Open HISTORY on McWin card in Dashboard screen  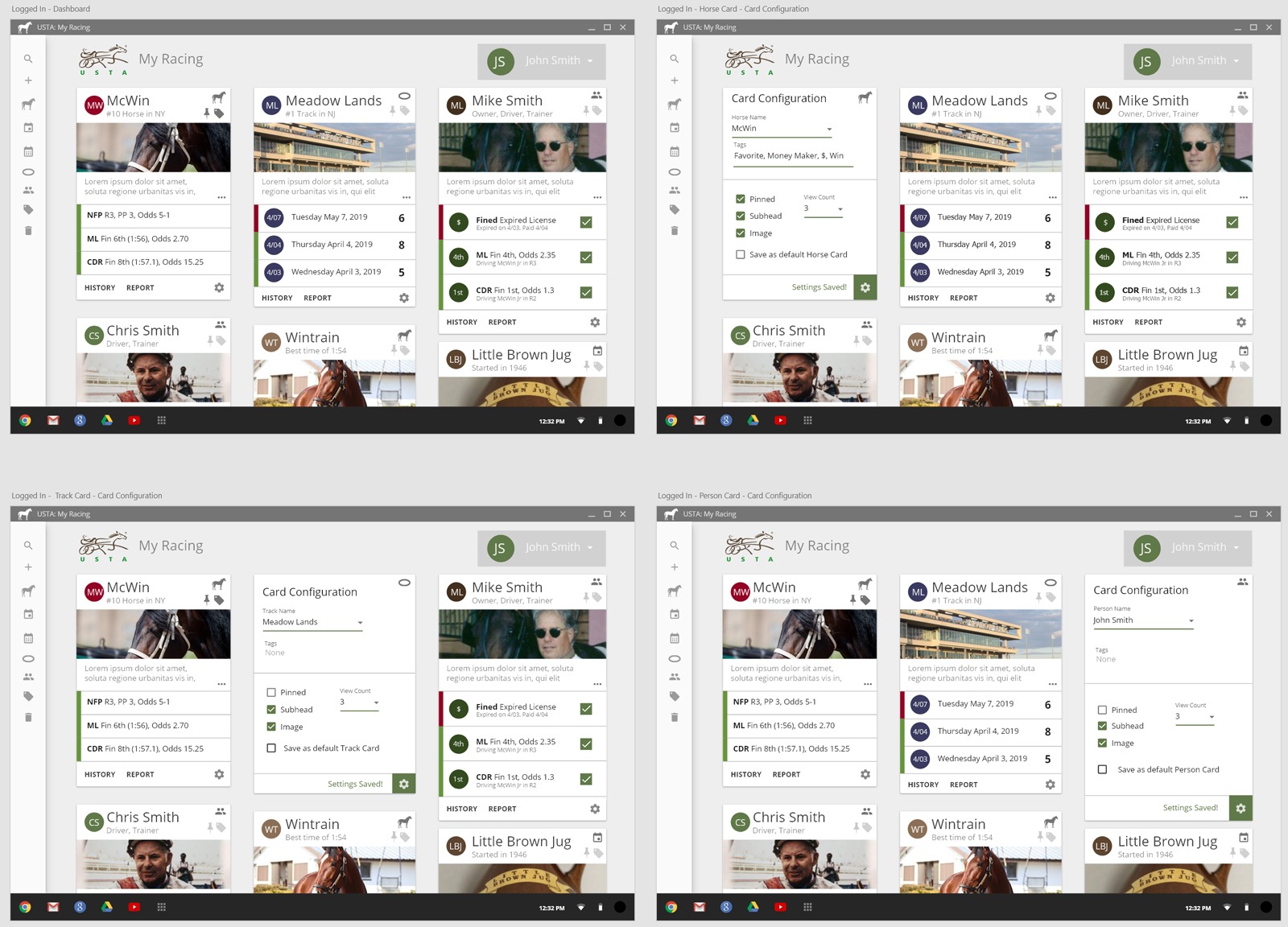point(100,287)
